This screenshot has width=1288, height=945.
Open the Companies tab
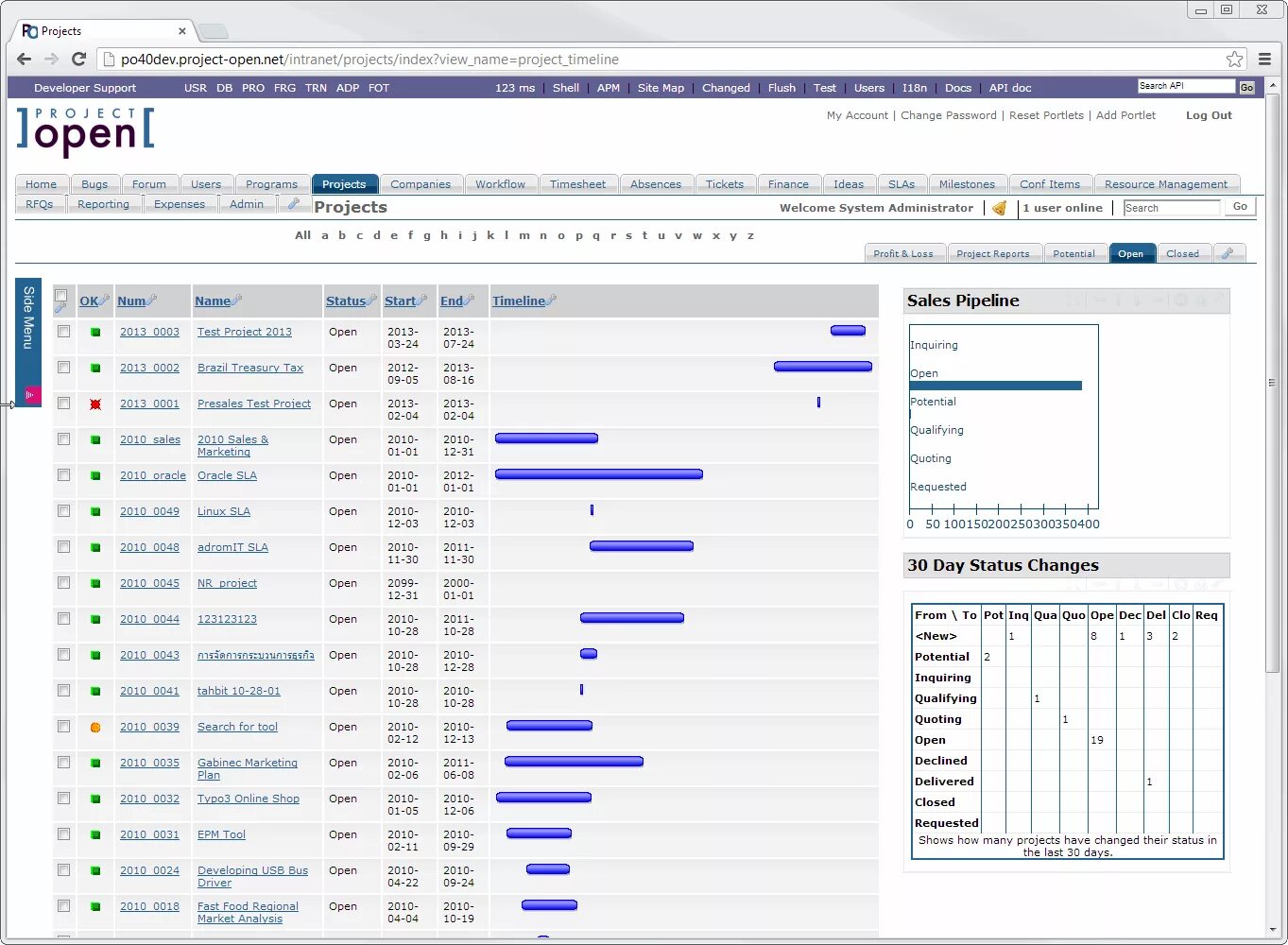421,184
